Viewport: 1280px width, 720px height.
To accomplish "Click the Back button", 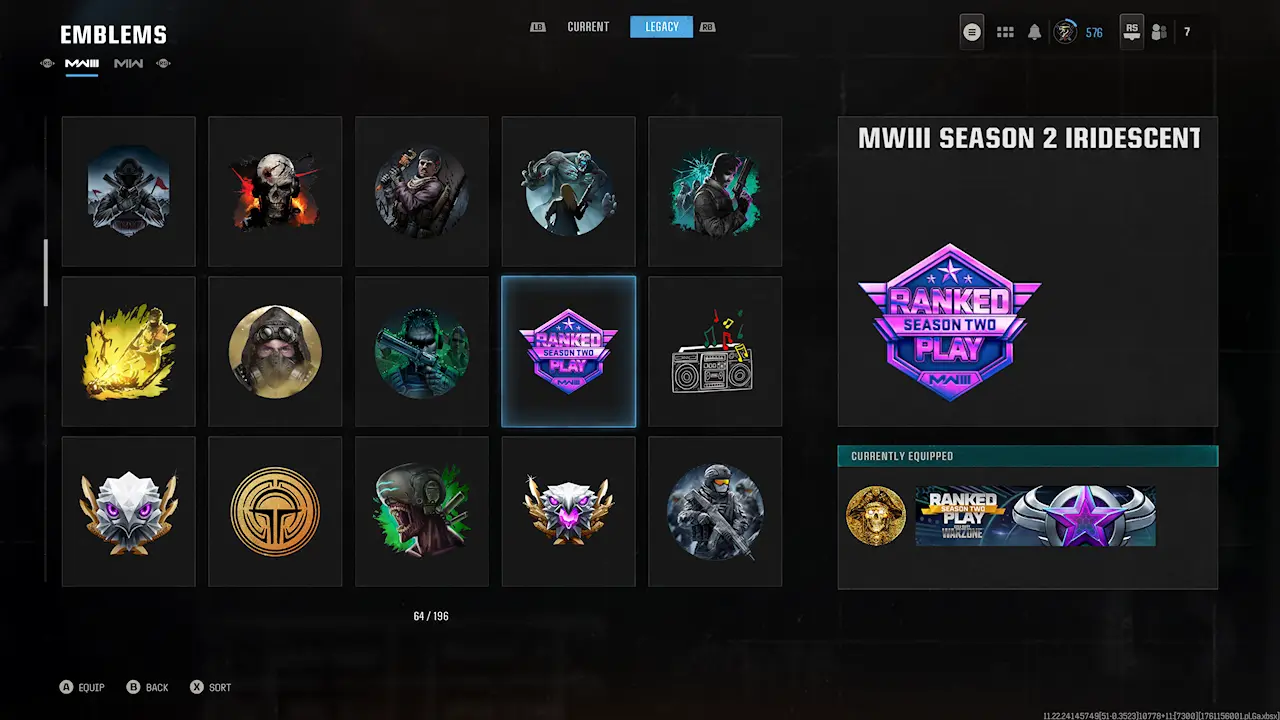I will [x=147, y=687].
